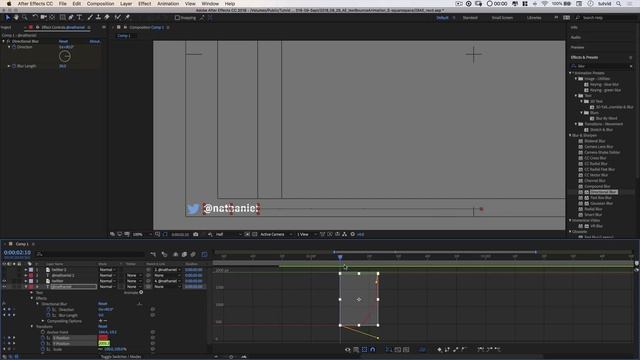640x360 pixels.
Task: Select the Rotation tool
Action: point(35,18)
